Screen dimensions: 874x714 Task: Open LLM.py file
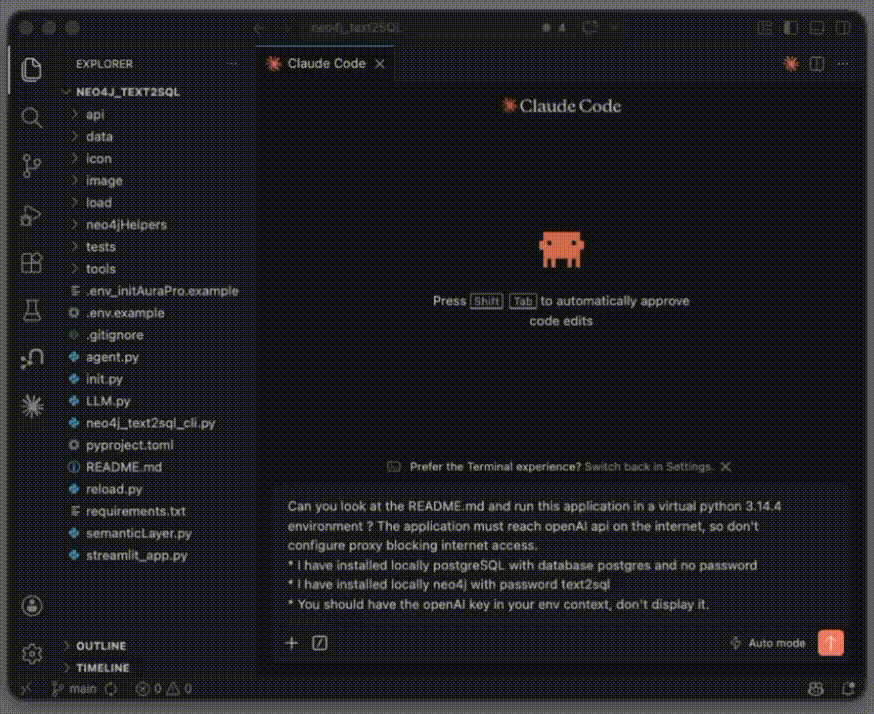click(x=108, y=401)
